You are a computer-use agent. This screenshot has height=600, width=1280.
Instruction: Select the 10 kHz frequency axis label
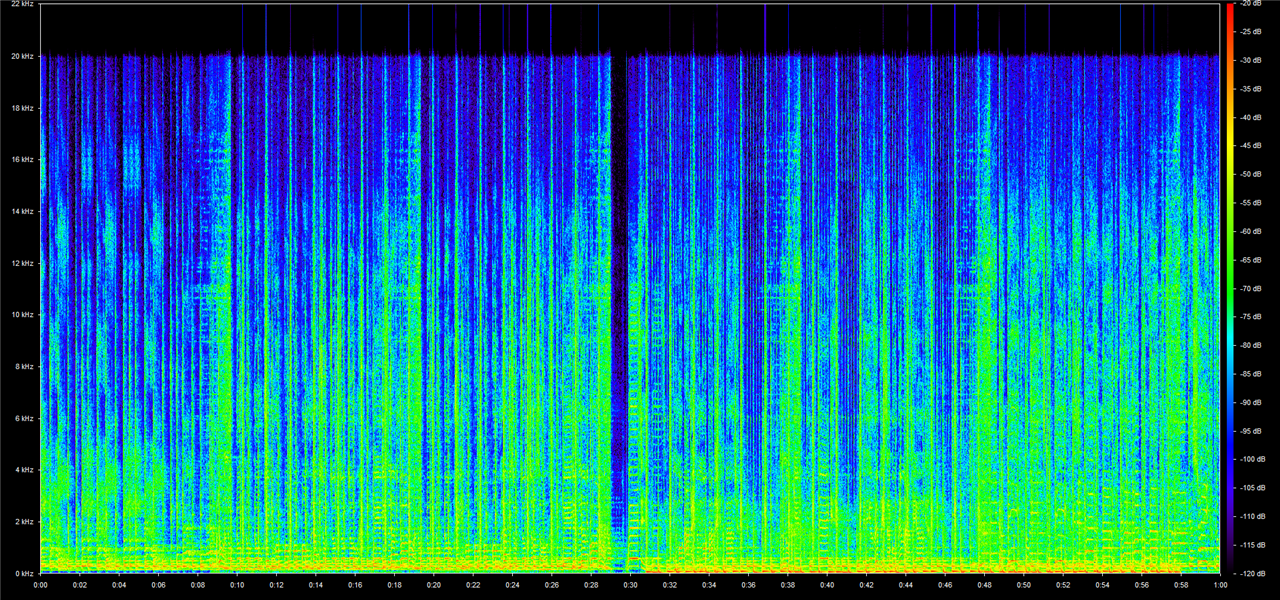[22, 315]
